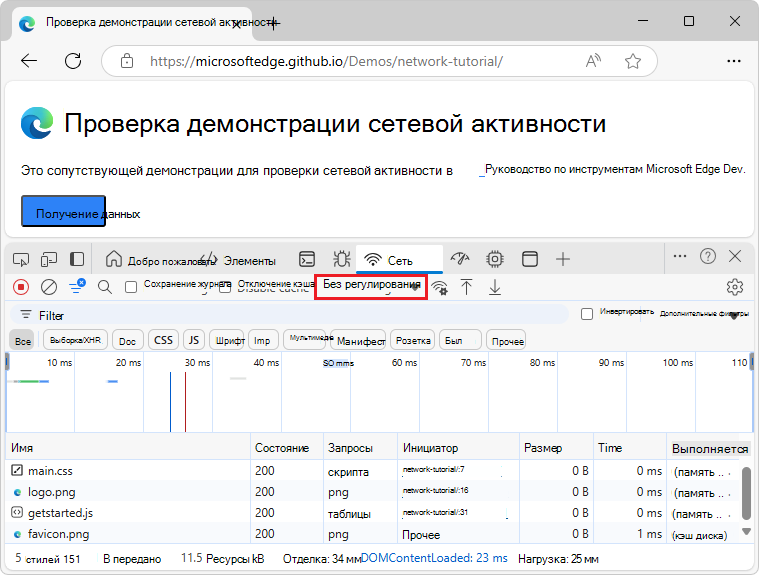
Task: Select the favicon.png request row
Action: tap(373, 533)
